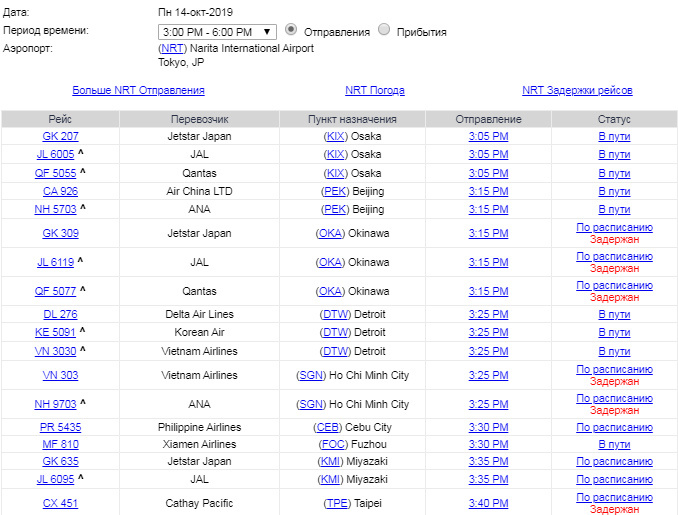Click 3:30 PM departure time for PR 5435
This screenshot has width=678, height=515.
tap(489, 427)
